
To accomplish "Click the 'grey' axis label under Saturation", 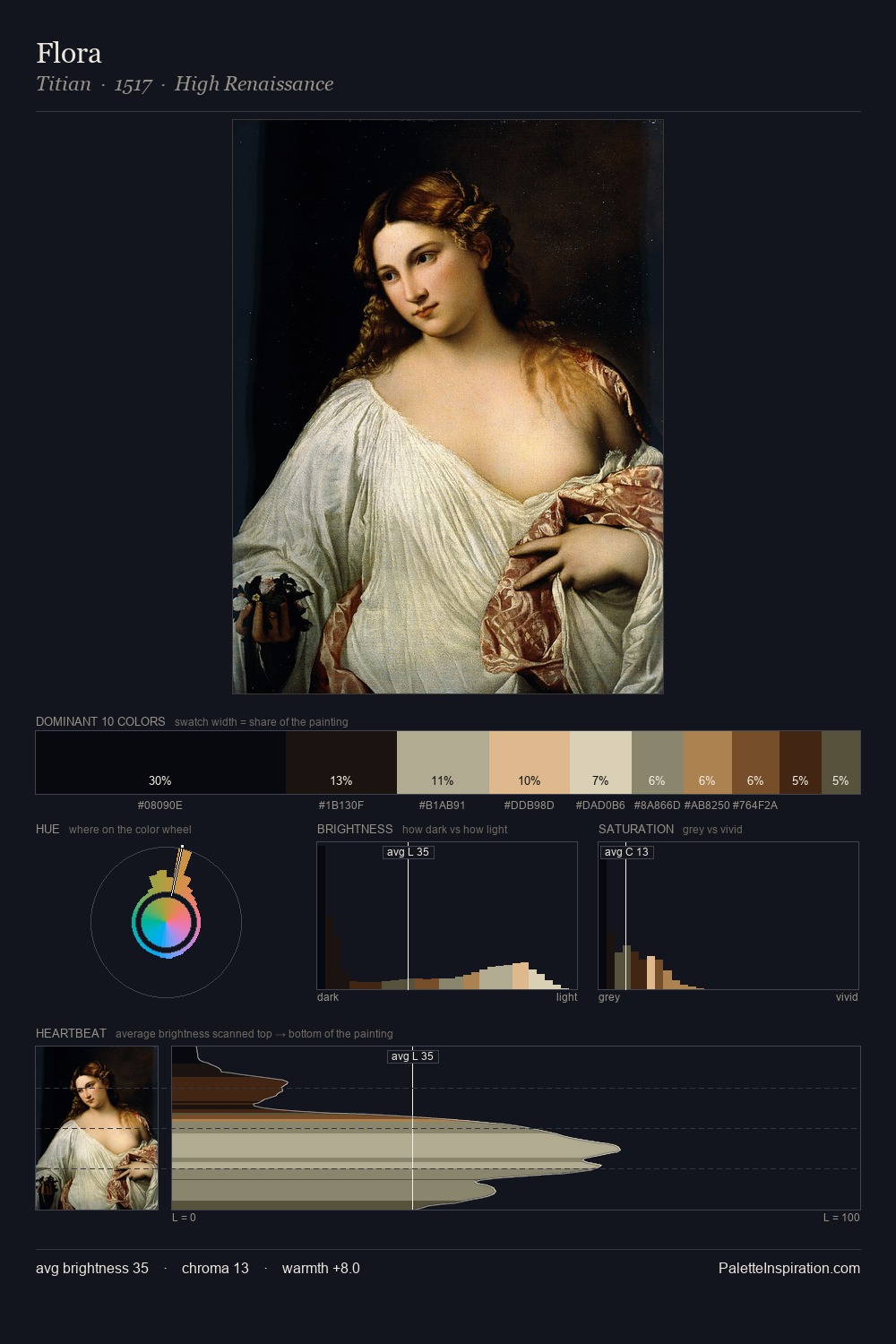I will point(609,997).
